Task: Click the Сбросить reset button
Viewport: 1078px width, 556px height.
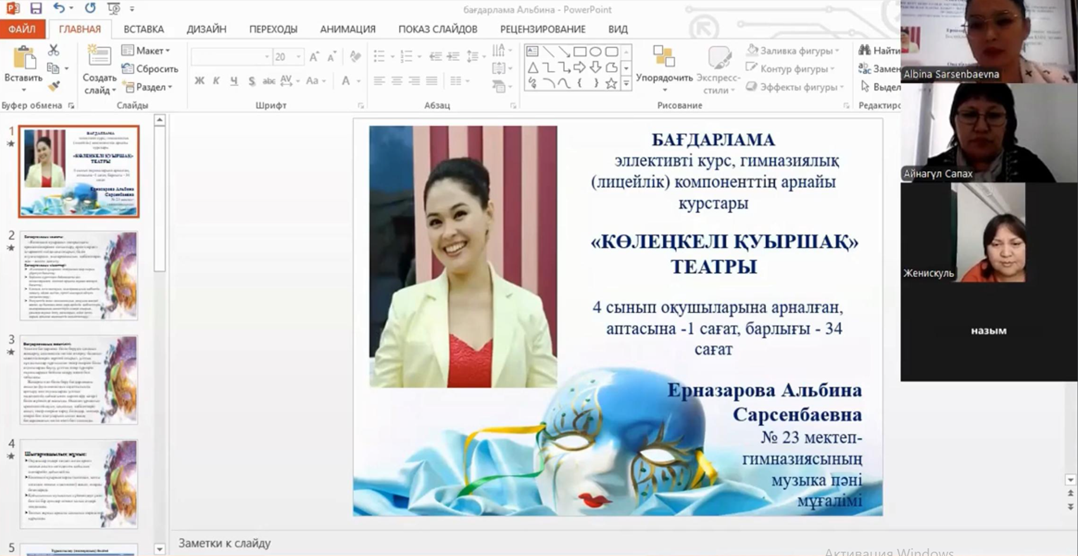Action: 150,69
